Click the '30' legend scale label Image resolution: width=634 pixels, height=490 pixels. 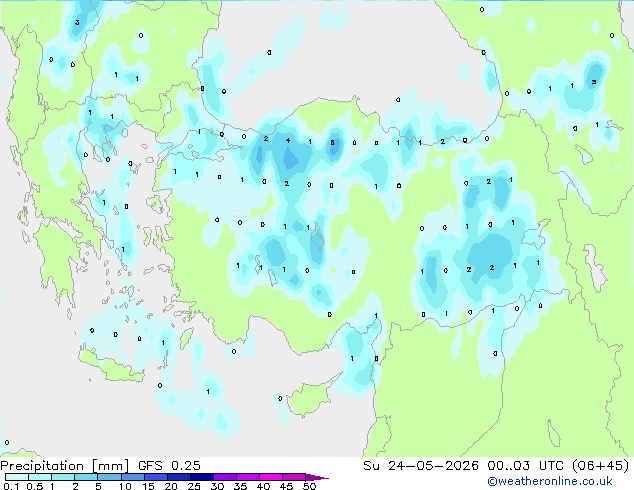click(217, 486)
